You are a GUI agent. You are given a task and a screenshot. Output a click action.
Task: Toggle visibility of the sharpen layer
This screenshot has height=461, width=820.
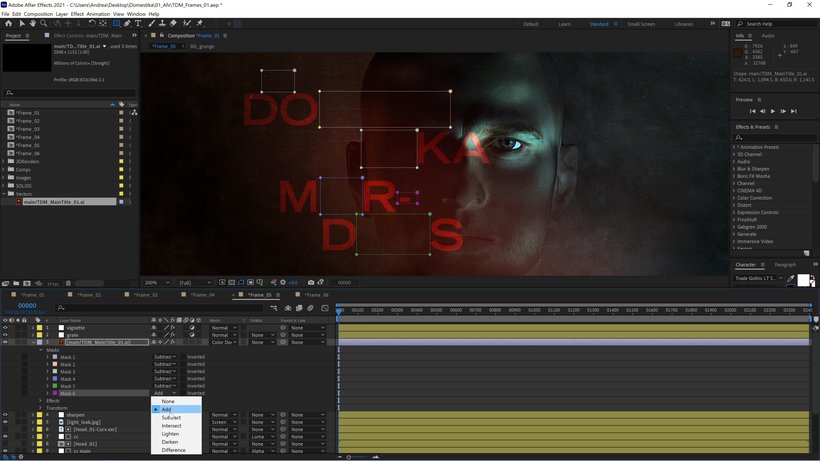click(x=5, y=415)
